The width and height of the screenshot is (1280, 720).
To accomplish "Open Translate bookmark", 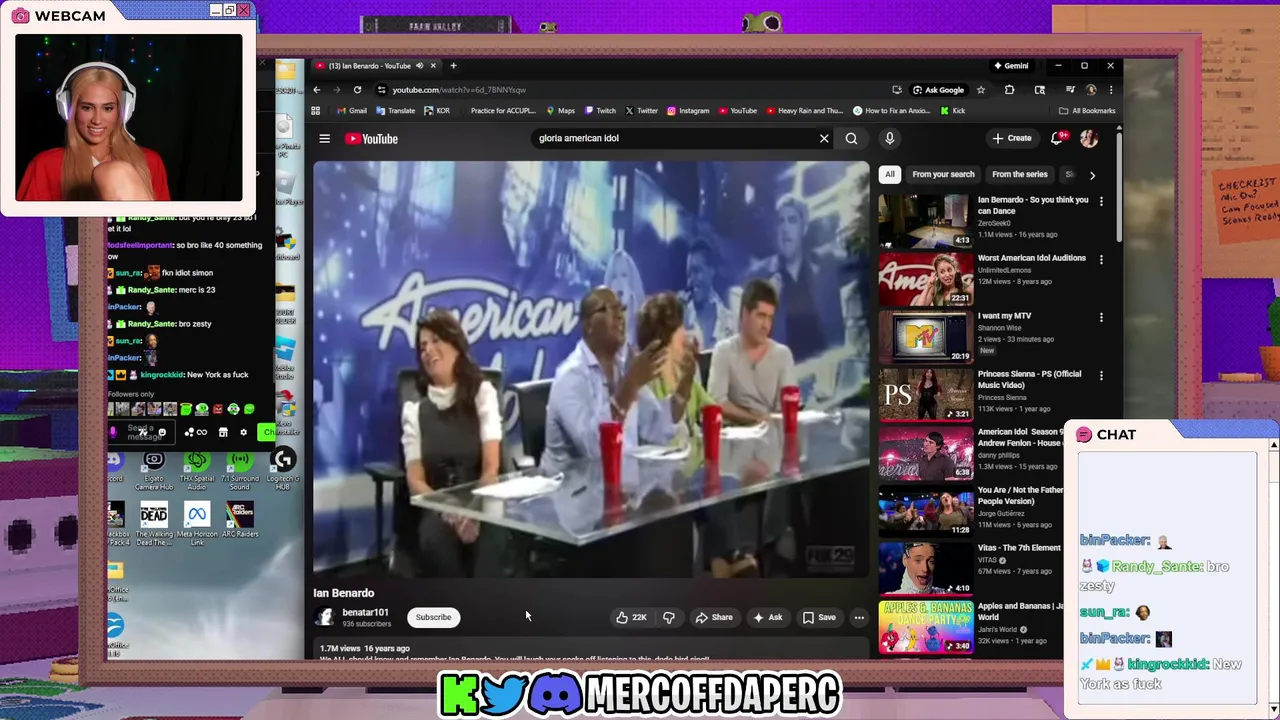I will 395,111.
